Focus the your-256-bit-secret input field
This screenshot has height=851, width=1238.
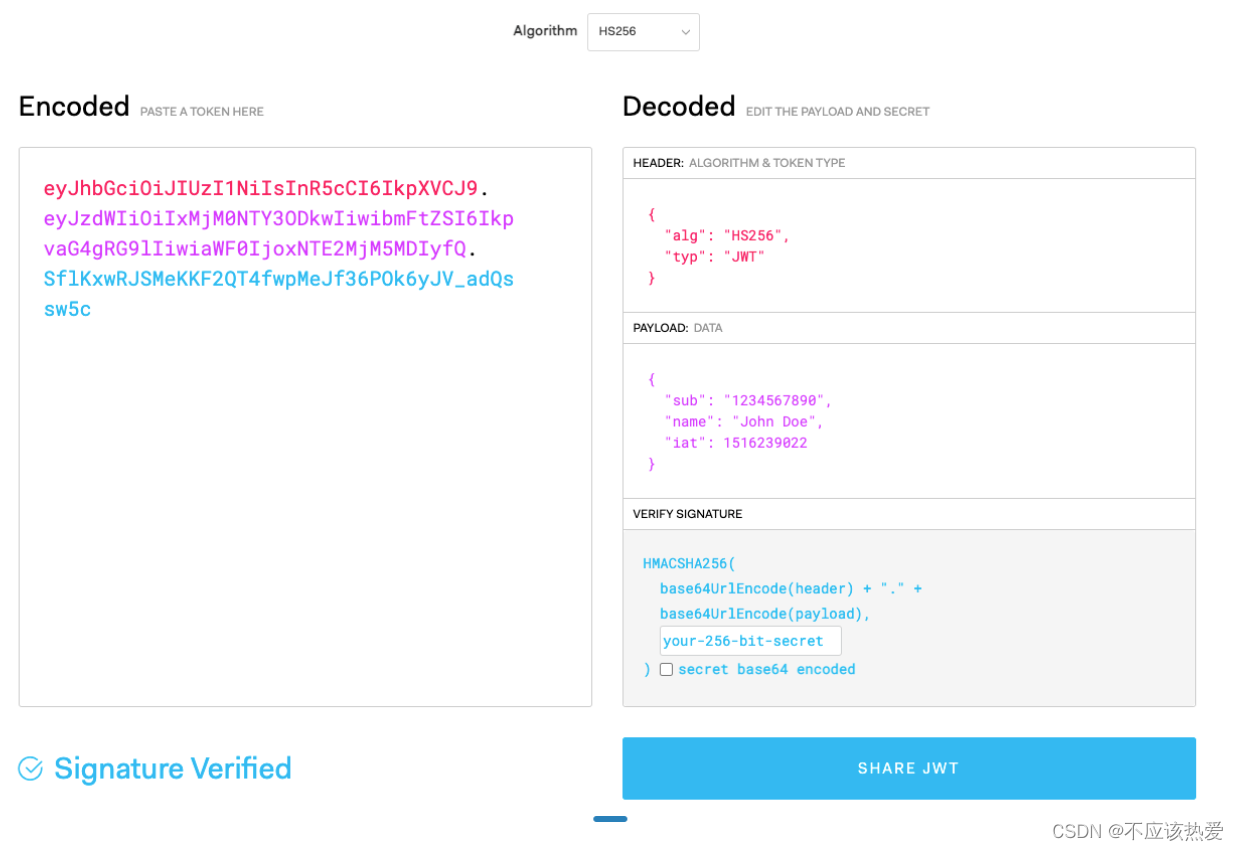[750, 641]
